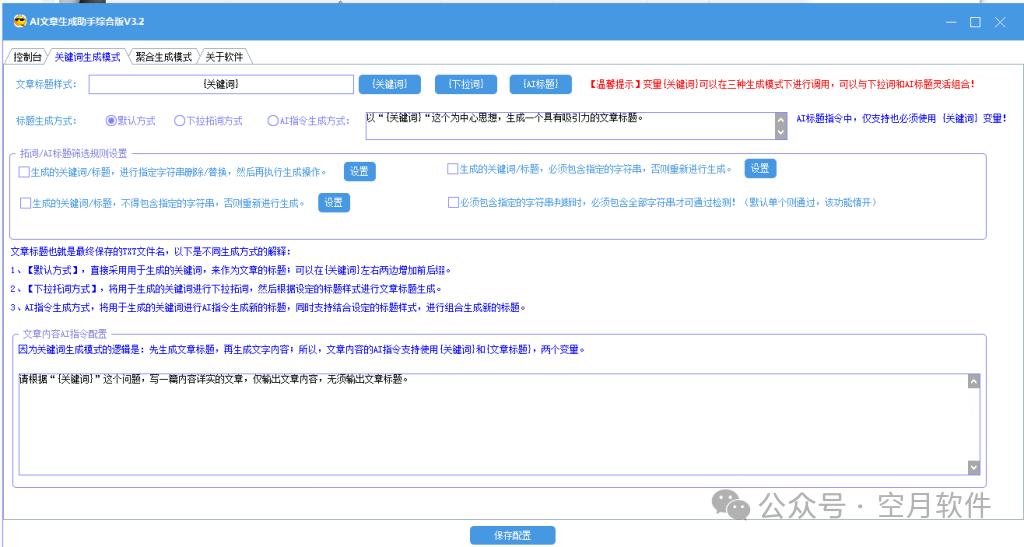Click explanation line 3 about AI指令生成方式
The width and height of the screenshot is (1024, 547).
268,307
